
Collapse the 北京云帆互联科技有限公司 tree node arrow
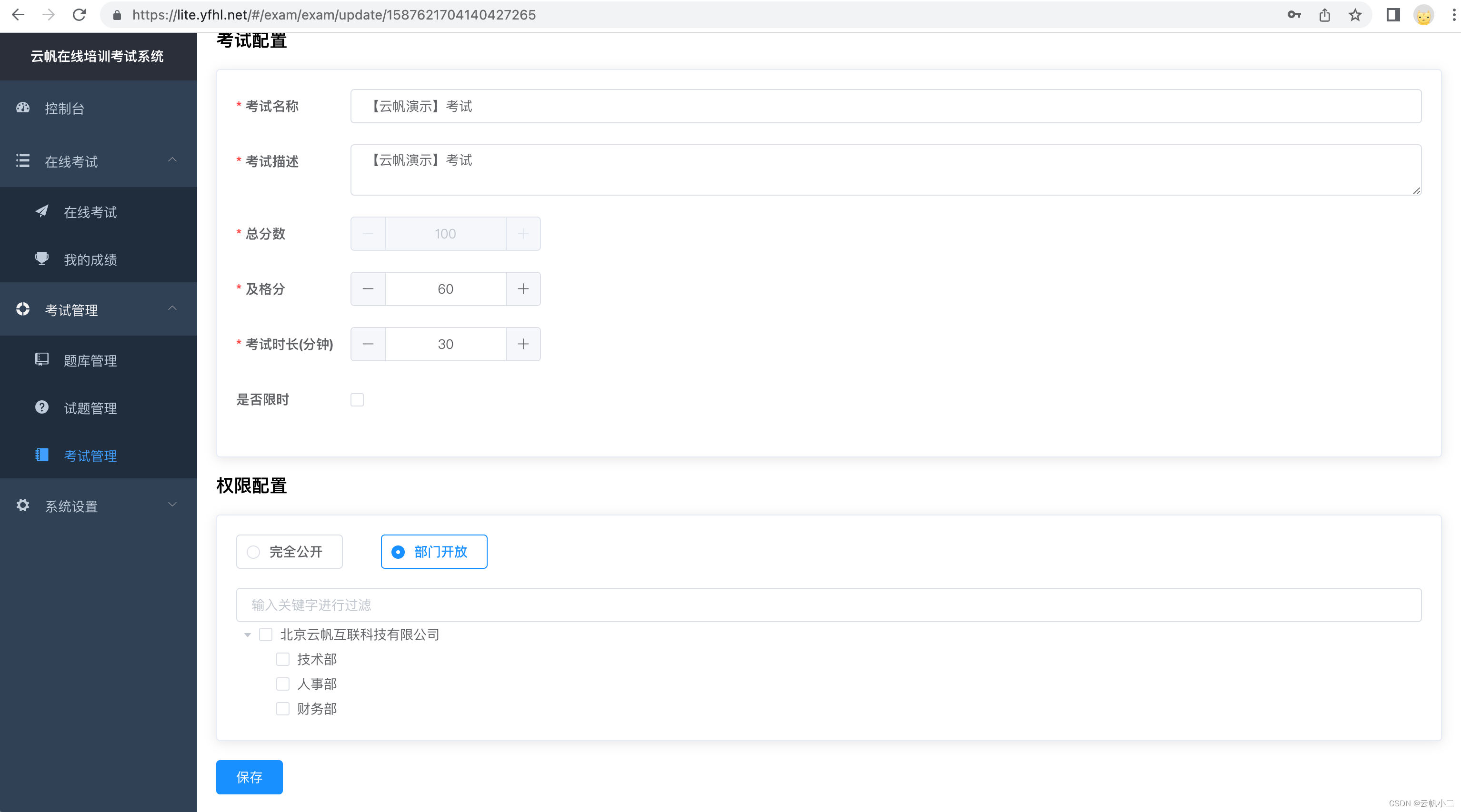[247, 635]
